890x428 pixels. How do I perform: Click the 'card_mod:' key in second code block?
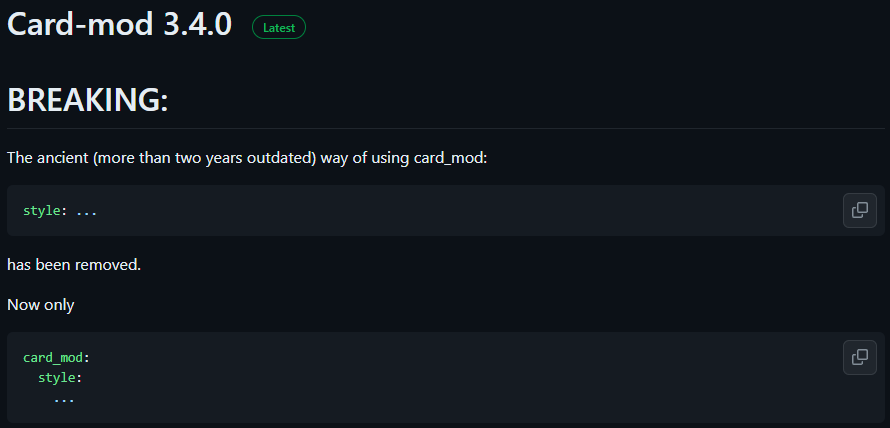tap(57, 358)
